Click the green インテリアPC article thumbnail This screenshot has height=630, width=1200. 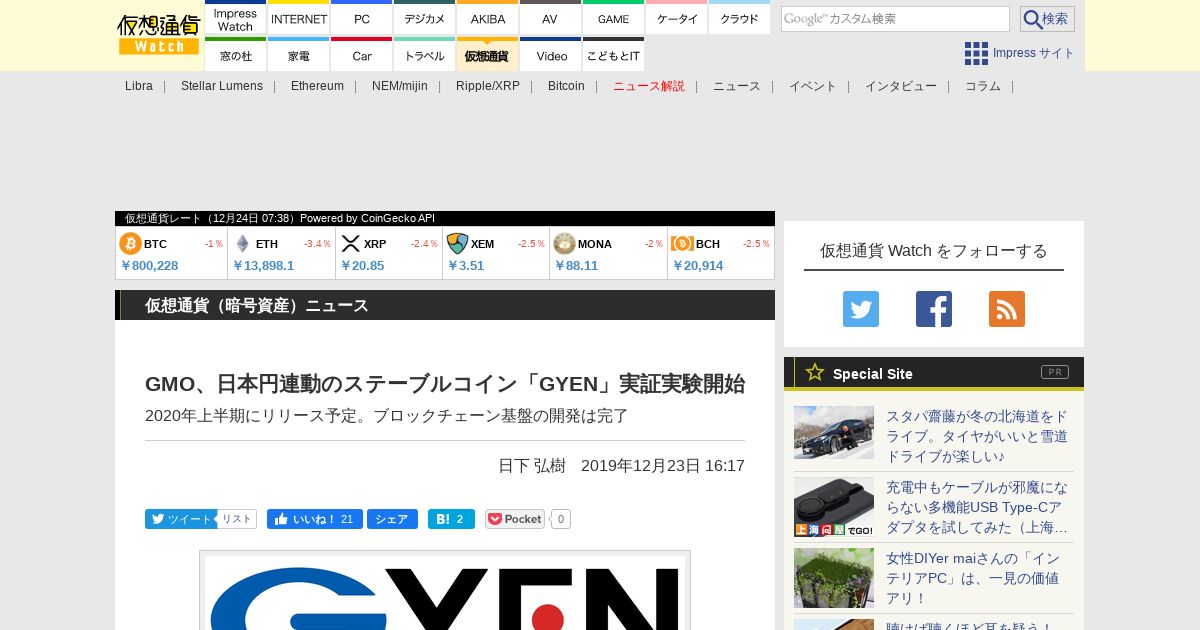(x=834, y=578)
